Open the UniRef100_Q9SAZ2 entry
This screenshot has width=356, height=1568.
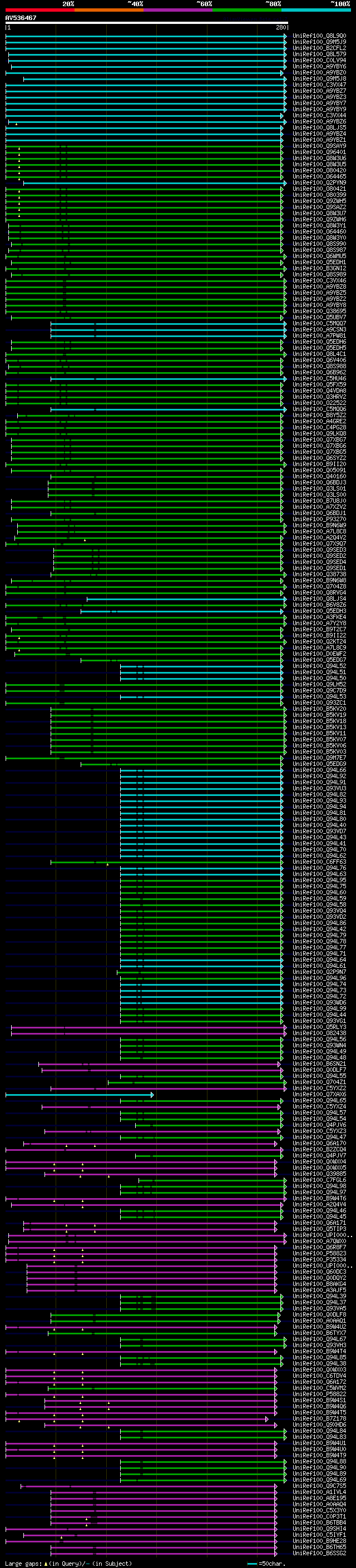tap(319, 207)
